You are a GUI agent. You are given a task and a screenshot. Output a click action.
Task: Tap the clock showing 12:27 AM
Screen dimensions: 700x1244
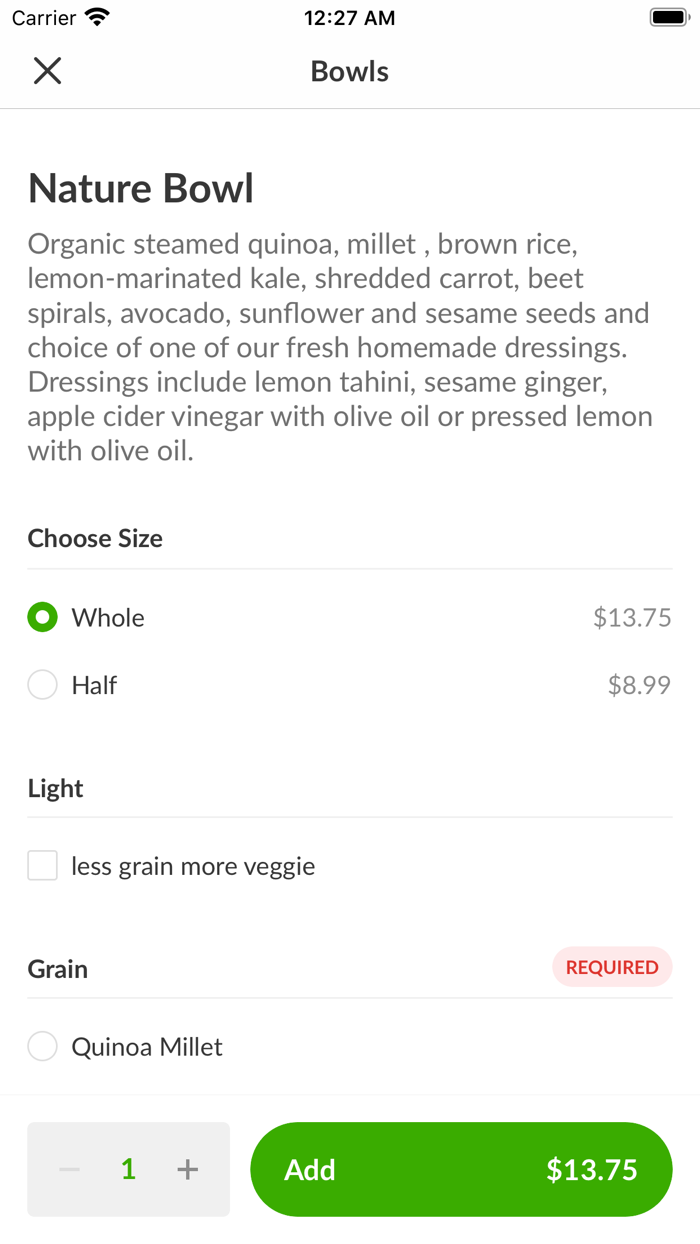point(349,17)
